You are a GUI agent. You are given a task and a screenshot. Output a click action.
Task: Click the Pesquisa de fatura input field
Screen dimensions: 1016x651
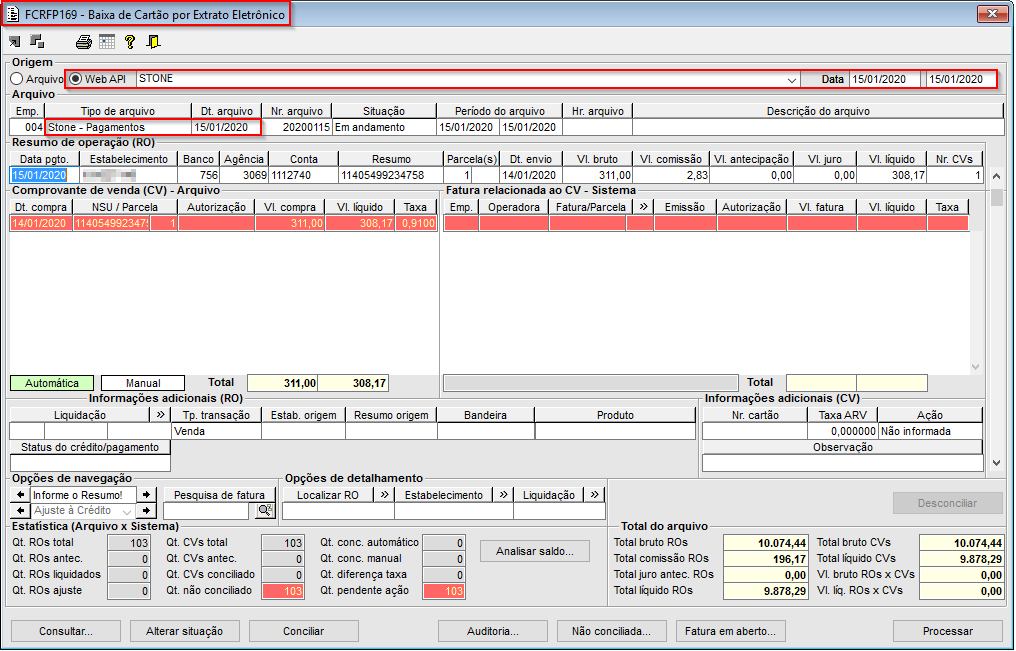(206, 511)
